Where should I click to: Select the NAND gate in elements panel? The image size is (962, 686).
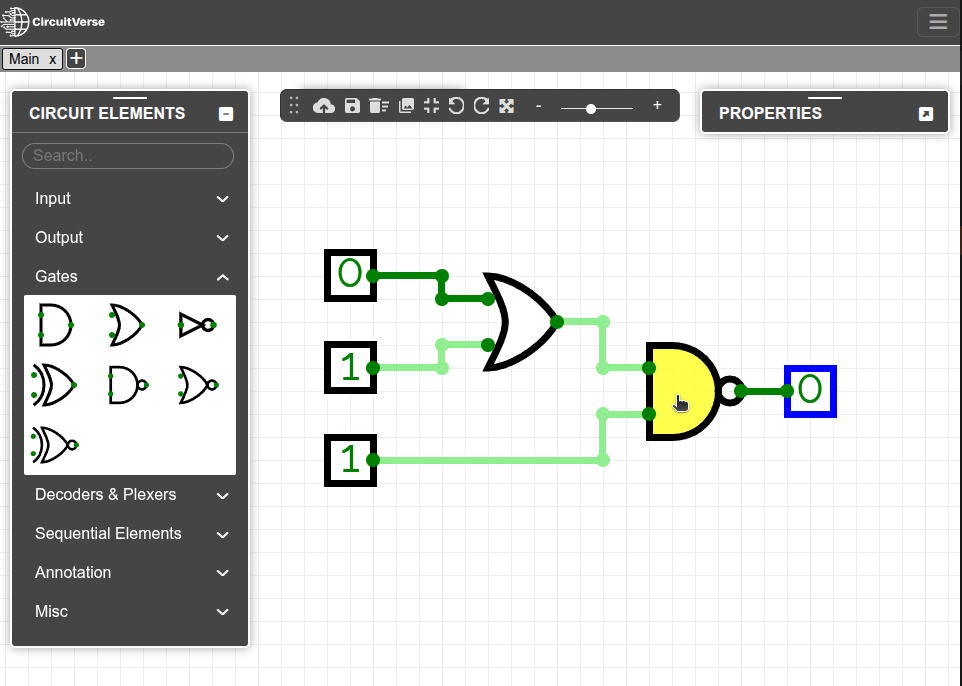[127, 384]
